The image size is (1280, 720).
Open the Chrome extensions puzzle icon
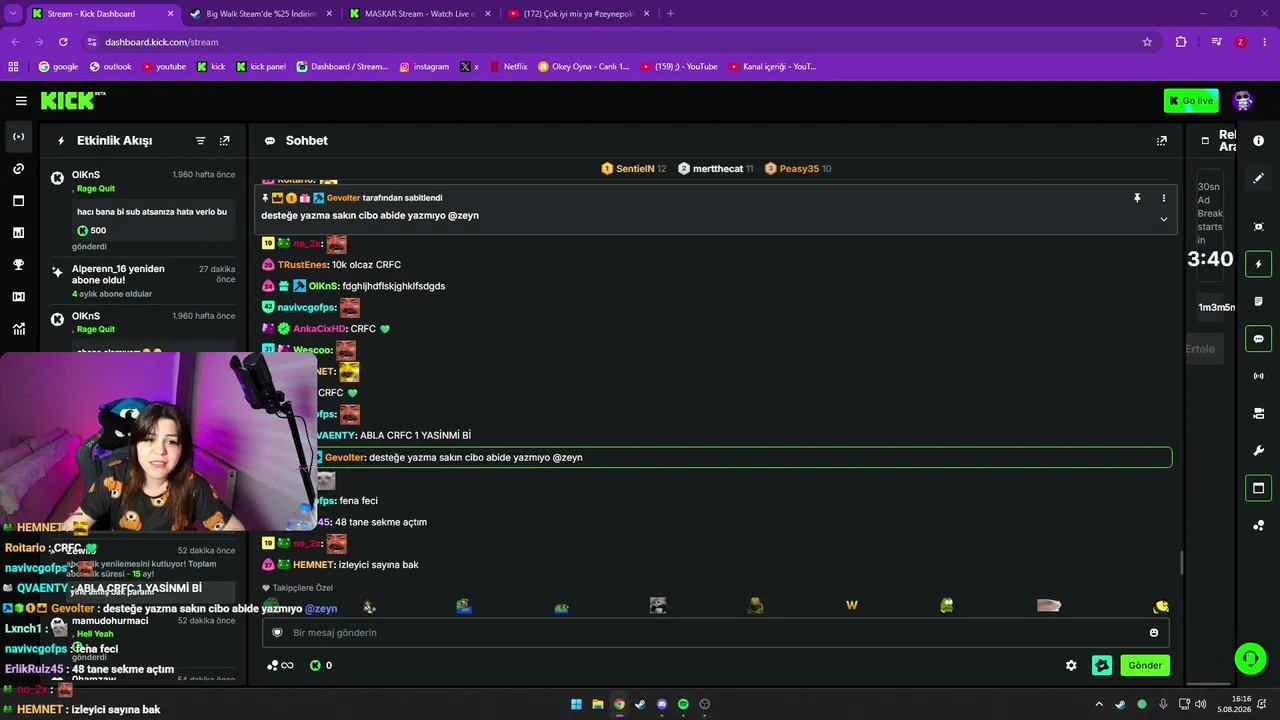(1181, 42)
